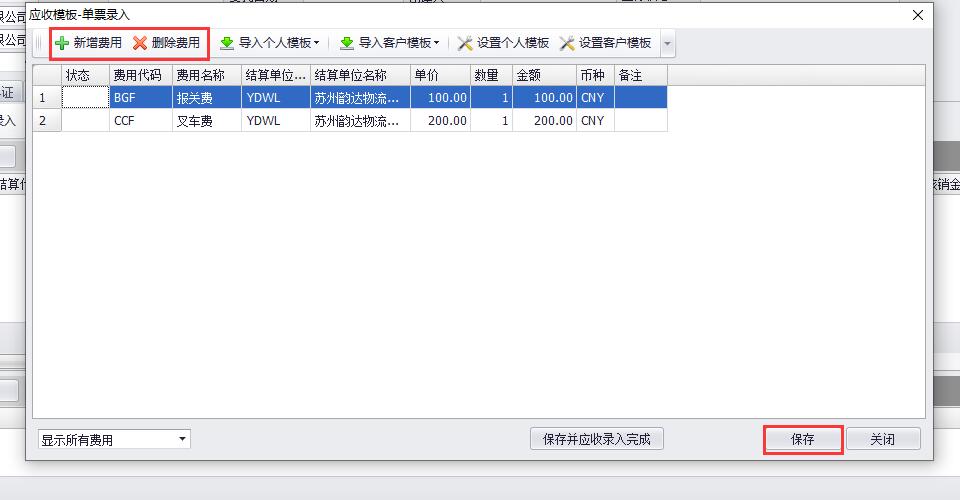The height and width of the screenshot is (500, 960).
Task: Click the 金额 column header
Action: (543, 75)
